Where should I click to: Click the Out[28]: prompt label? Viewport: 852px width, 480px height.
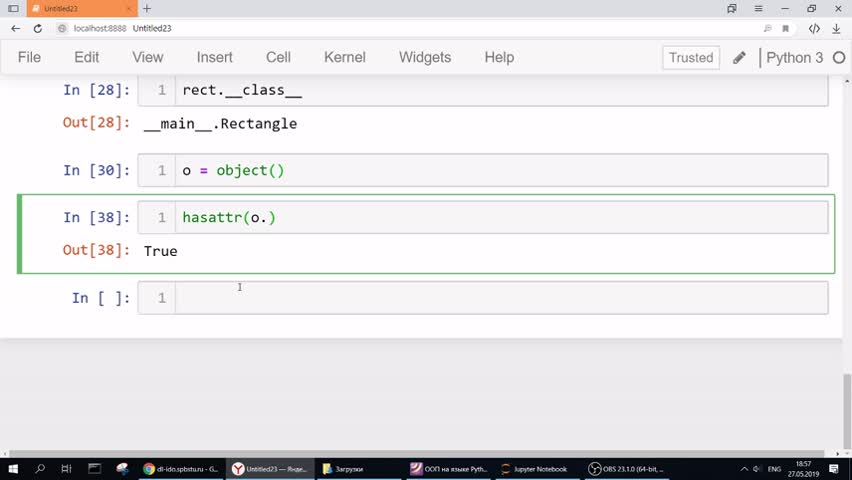click(x=96, y=122)
